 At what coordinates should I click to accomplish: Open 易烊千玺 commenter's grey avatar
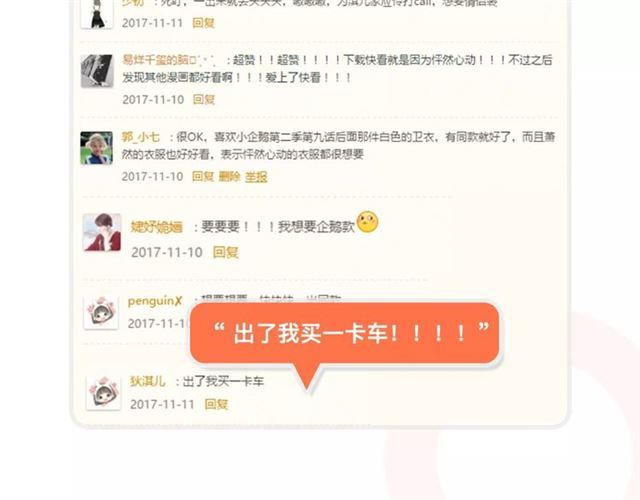[x=97, y=71]
